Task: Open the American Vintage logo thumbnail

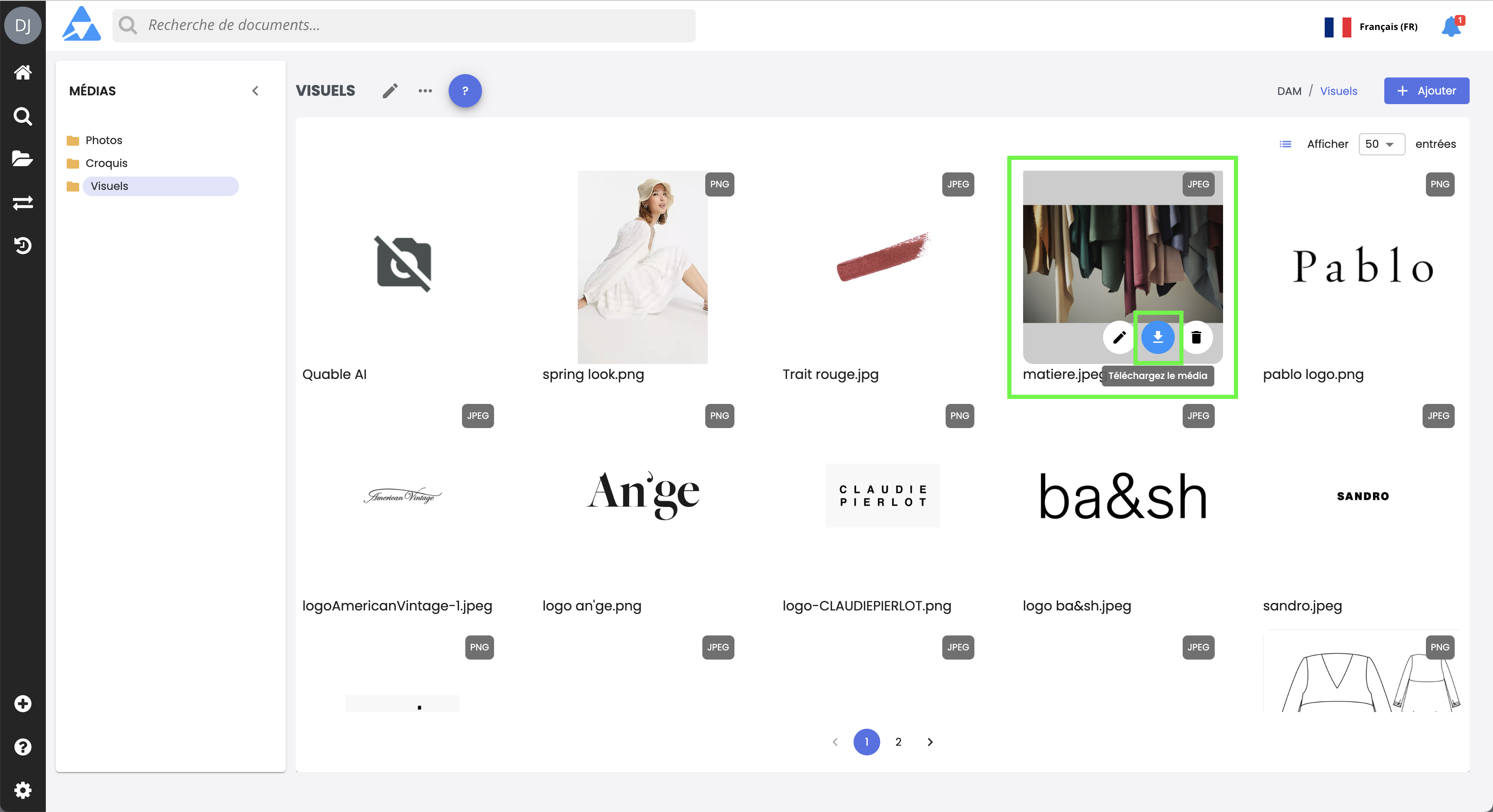Action: (x=402, y=496)
